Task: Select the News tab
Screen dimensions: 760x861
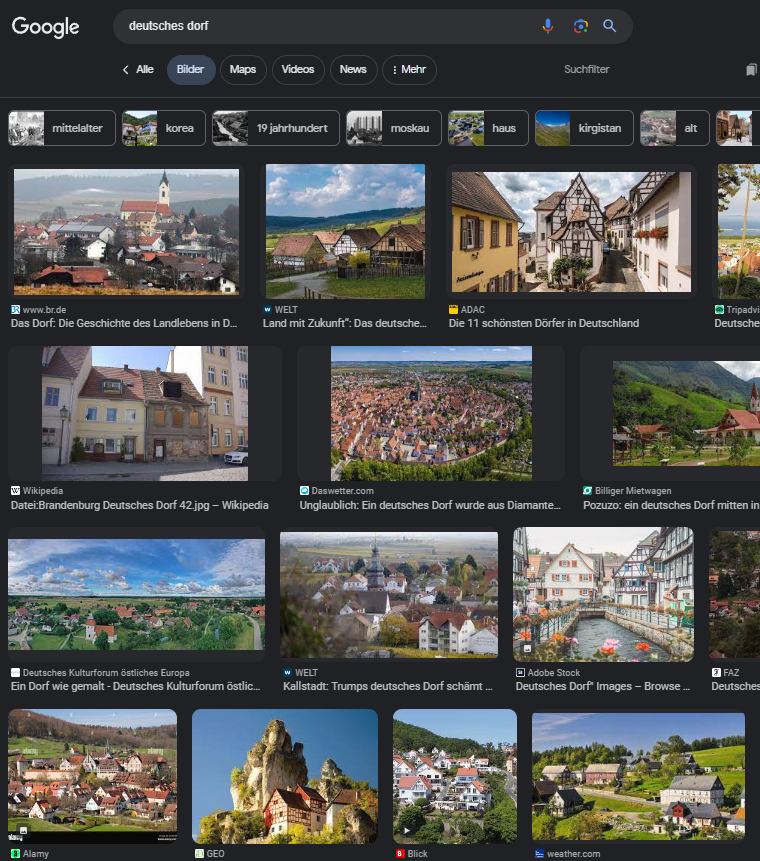Action: 353,70
